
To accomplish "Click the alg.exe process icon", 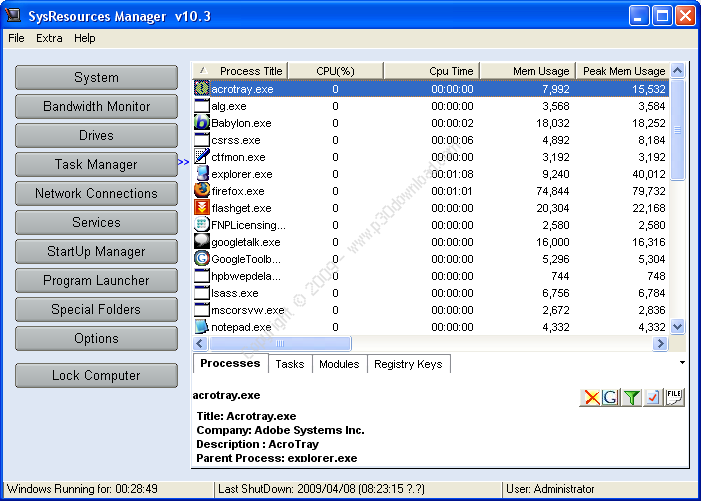I will pyautogui.click(x=202, y=105).
